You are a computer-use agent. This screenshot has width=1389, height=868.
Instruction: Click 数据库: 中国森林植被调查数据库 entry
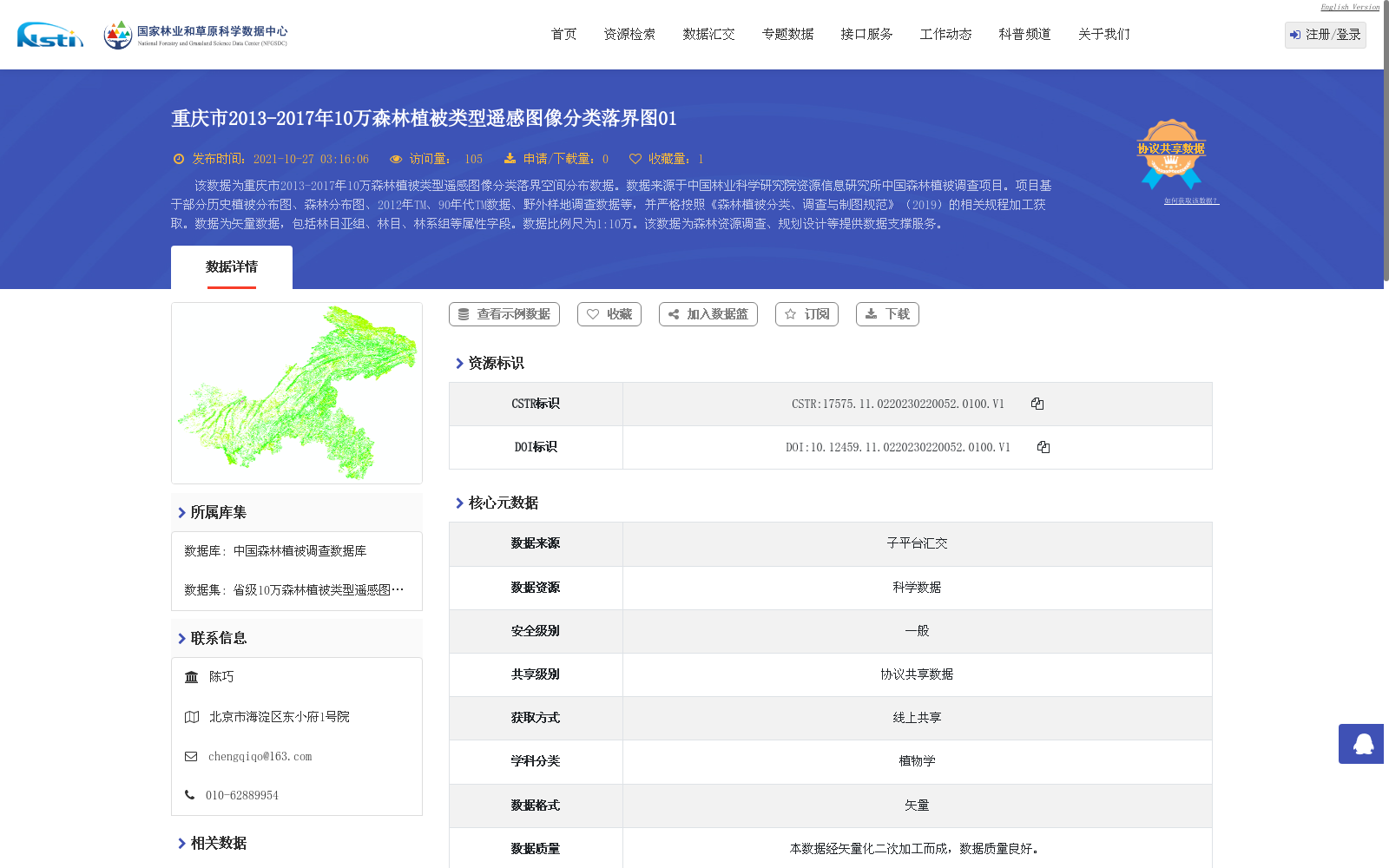275,551
